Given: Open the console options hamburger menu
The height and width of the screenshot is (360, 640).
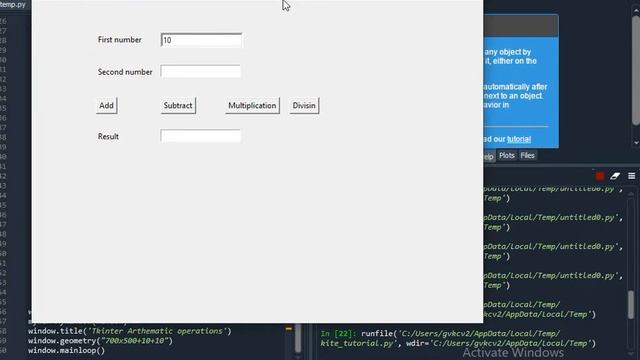Looking at the screenshot, I should pos(631,176).
